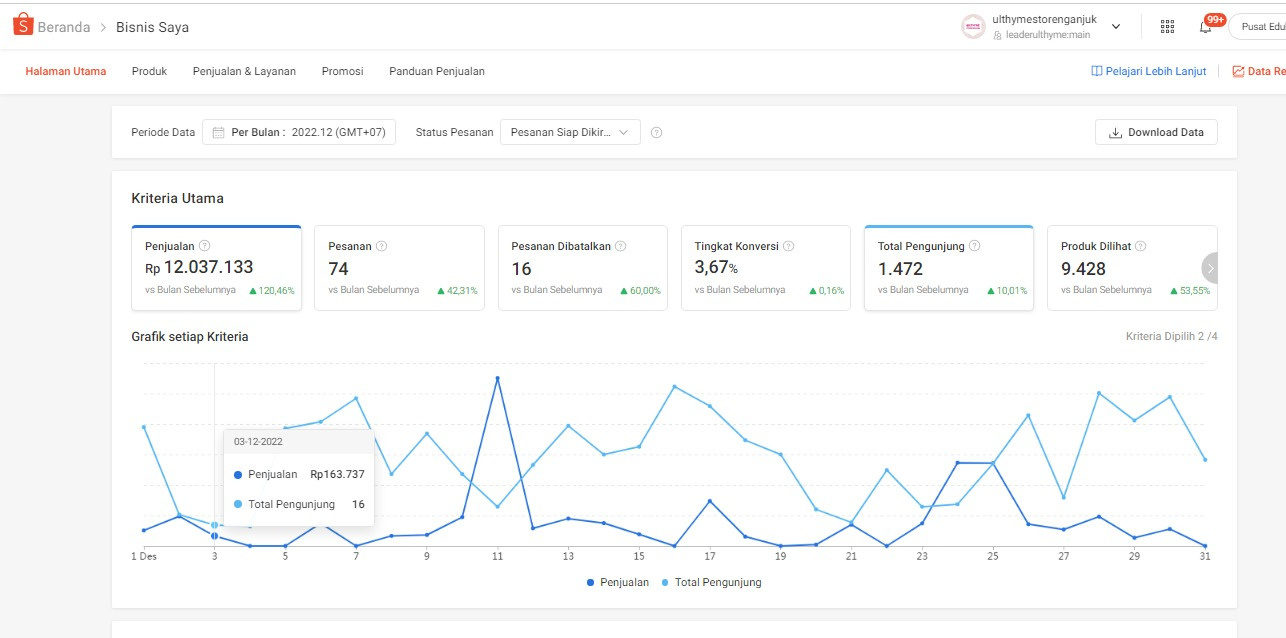Click info icon beside Tingkat Konversi
Image resolution: width=1286 pixels, height=638 pixels.
788,246
